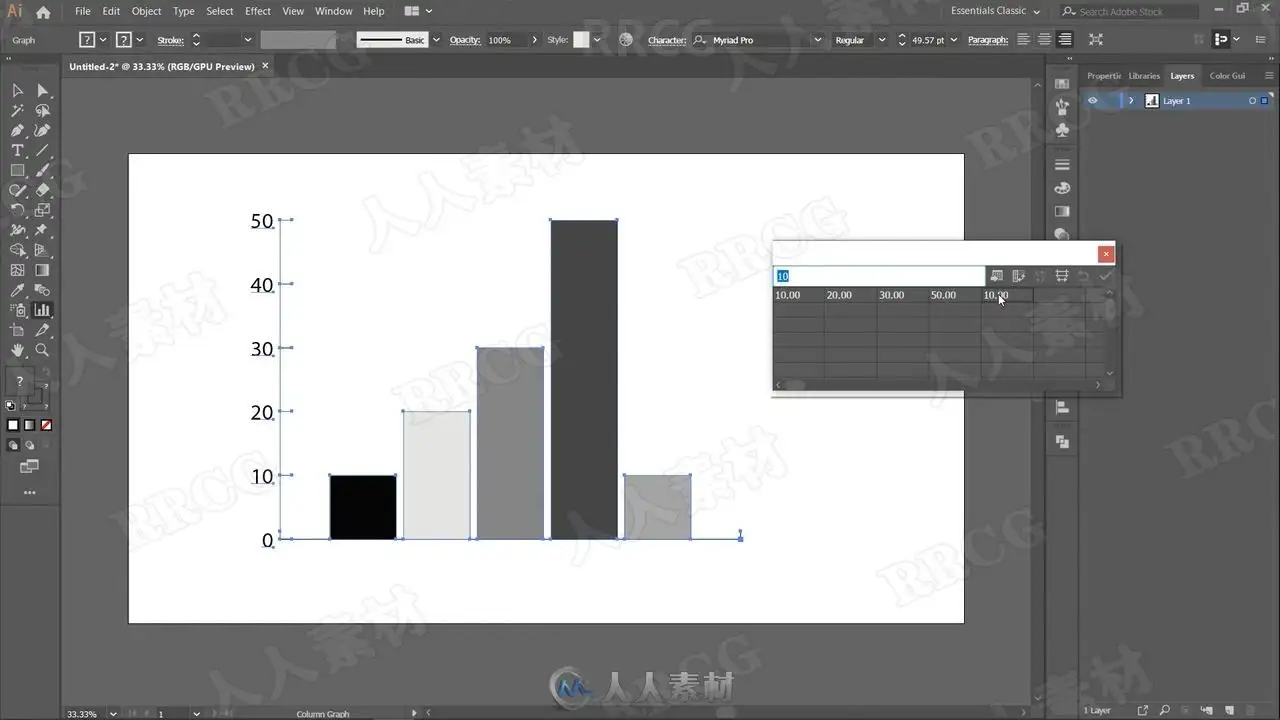
Task: Choose the Hand tool
Action: coord(17,350)
